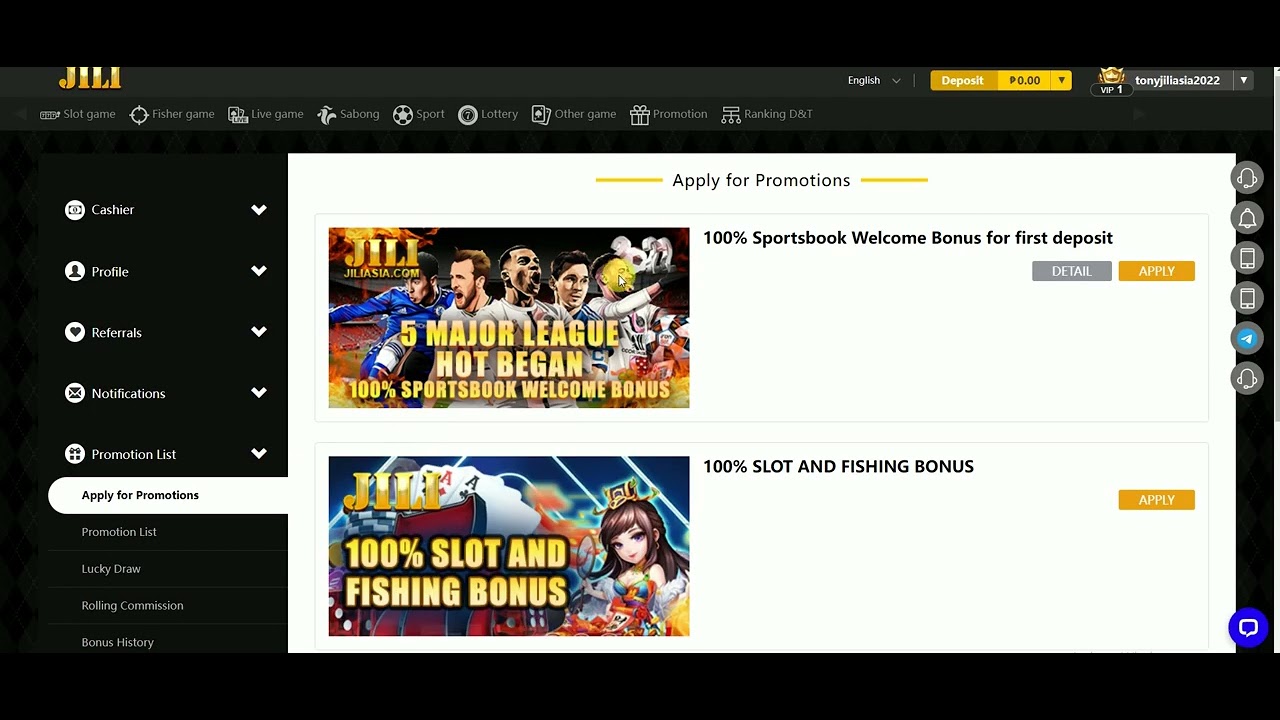Open the English language dropdown
The image size is (1280, 720).
tap(874, 80)
